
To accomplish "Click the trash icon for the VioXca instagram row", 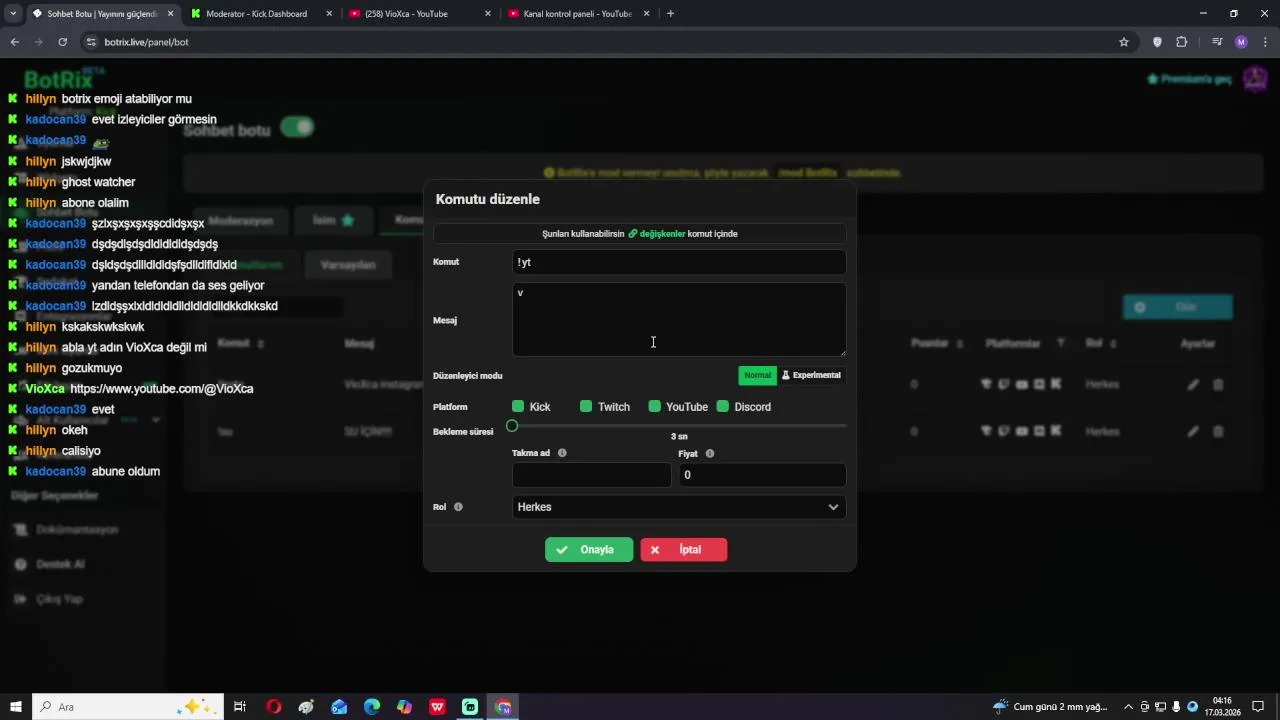I will (x=1218, y=384).
